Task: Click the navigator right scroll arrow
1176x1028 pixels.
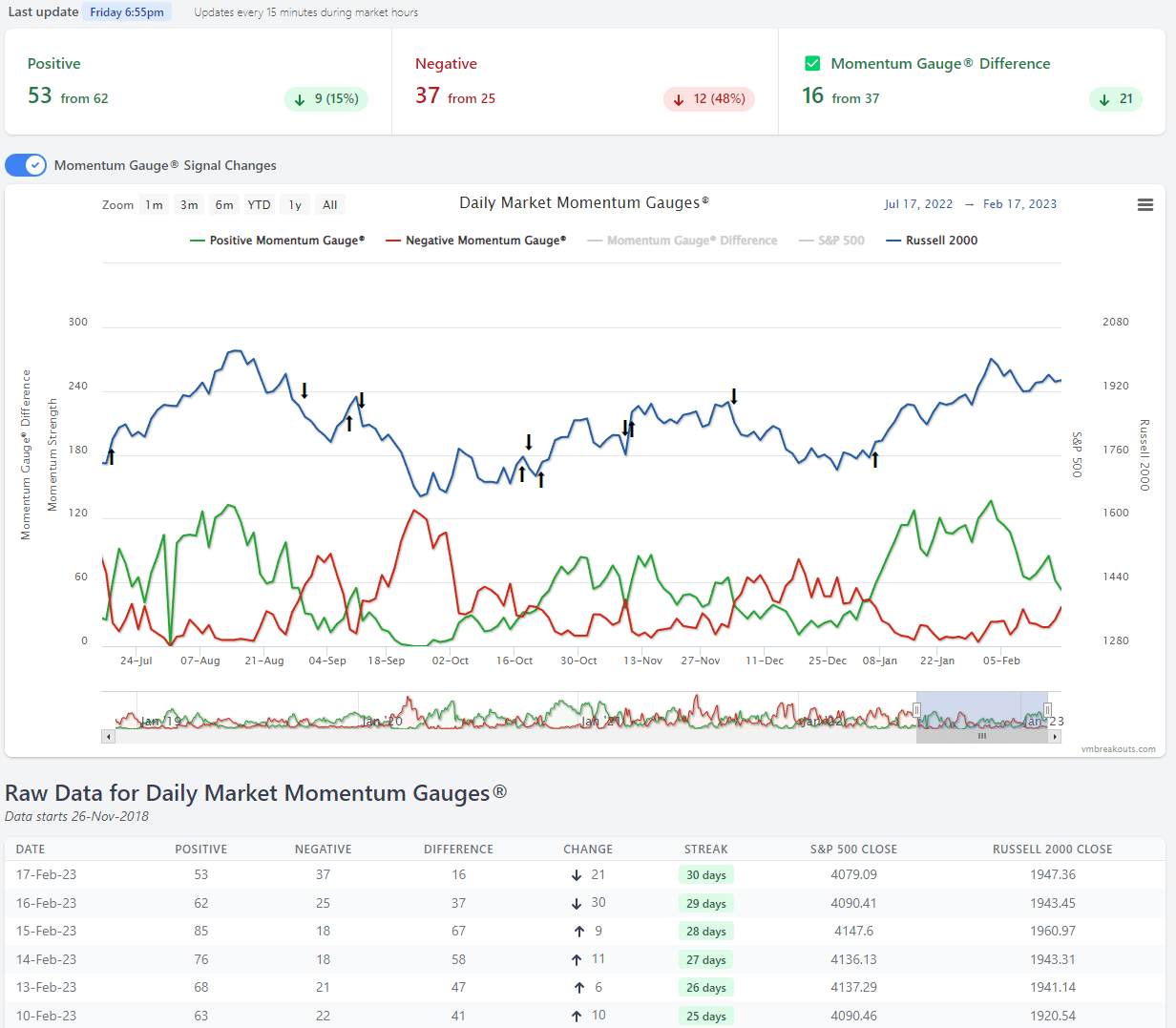Action: (x=1055, y=736)
